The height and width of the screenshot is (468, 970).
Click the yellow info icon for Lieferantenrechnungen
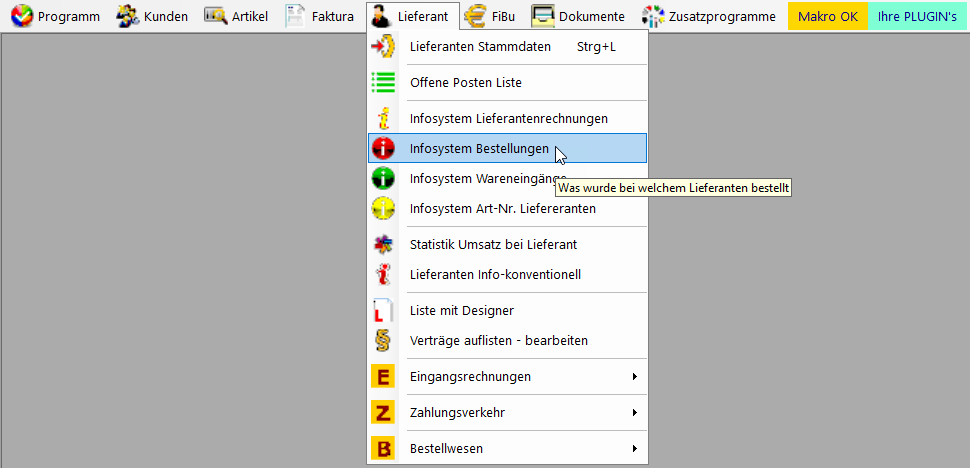coord(383,118)
